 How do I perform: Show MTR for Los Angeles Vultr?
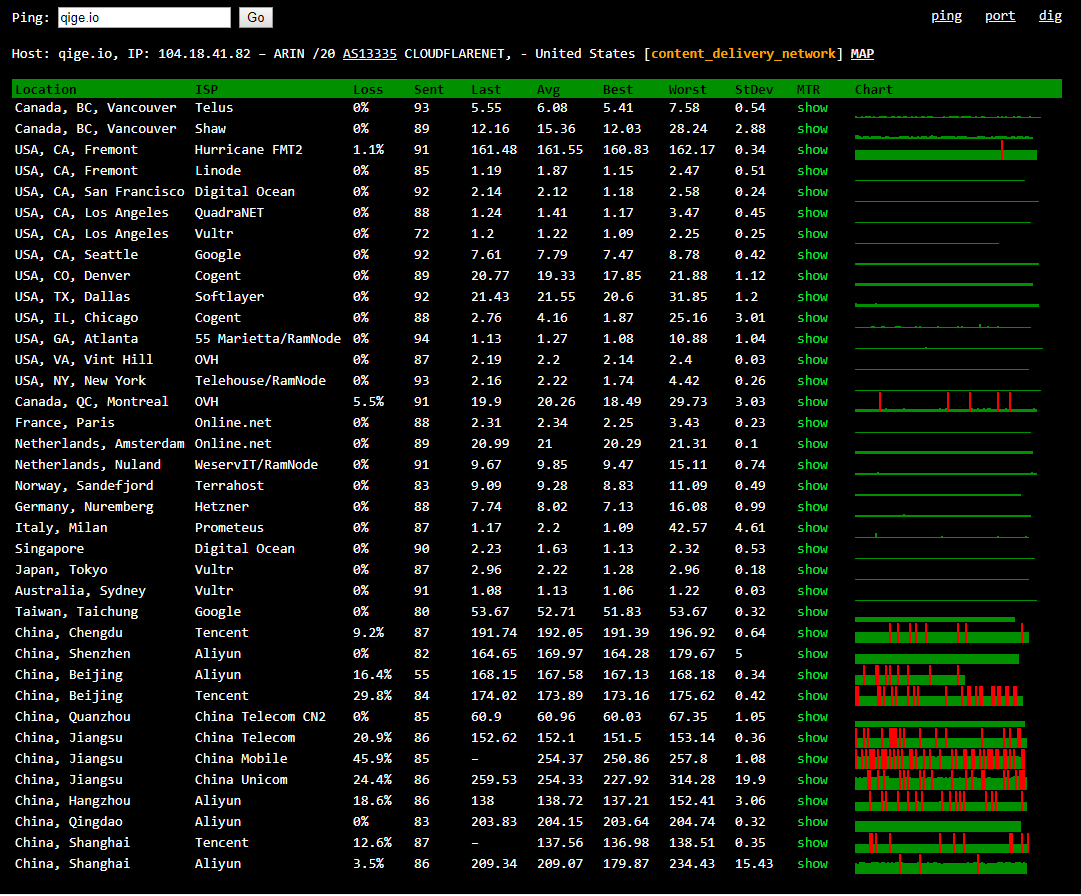[x=812, y=234]
